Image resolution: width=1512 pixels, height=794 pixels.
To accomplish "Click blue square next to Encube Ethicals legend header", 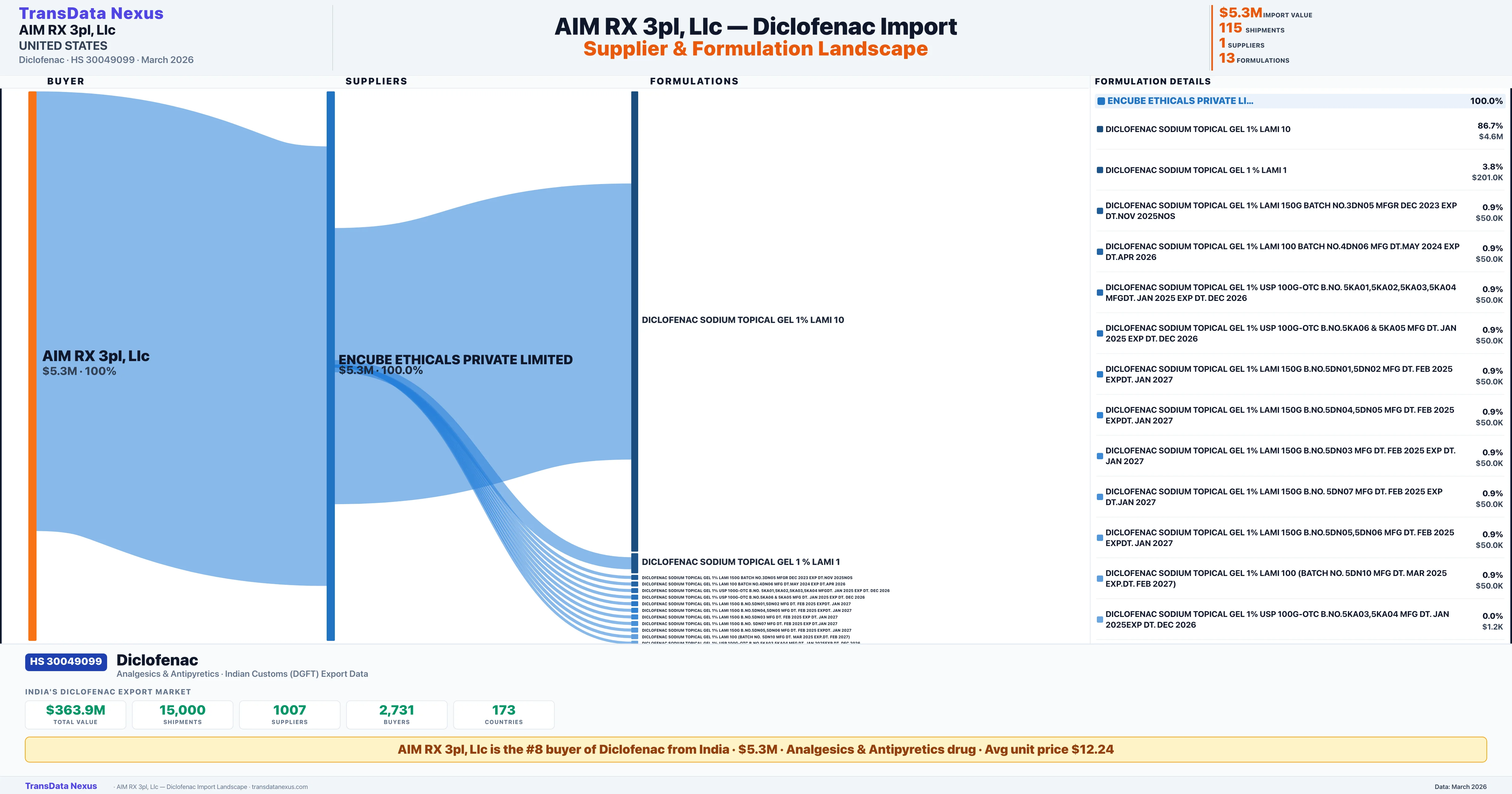I will (x=1101, y=101).
